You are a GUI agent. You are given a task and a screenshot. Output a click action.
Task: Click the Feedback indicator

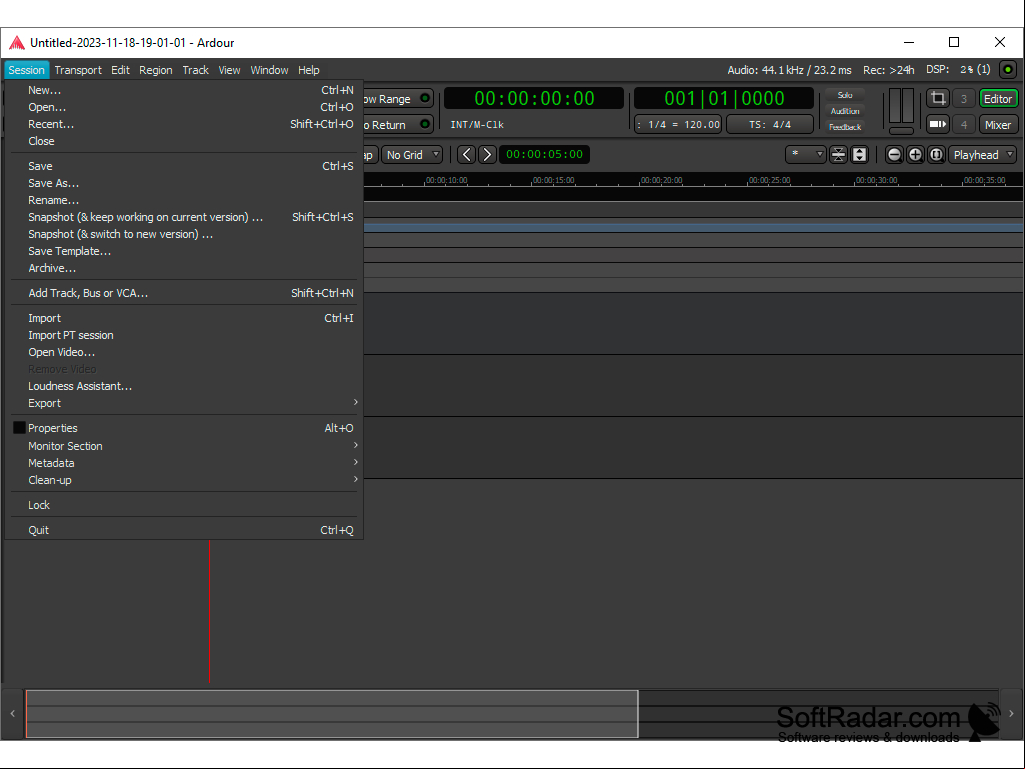coord(845,127)
